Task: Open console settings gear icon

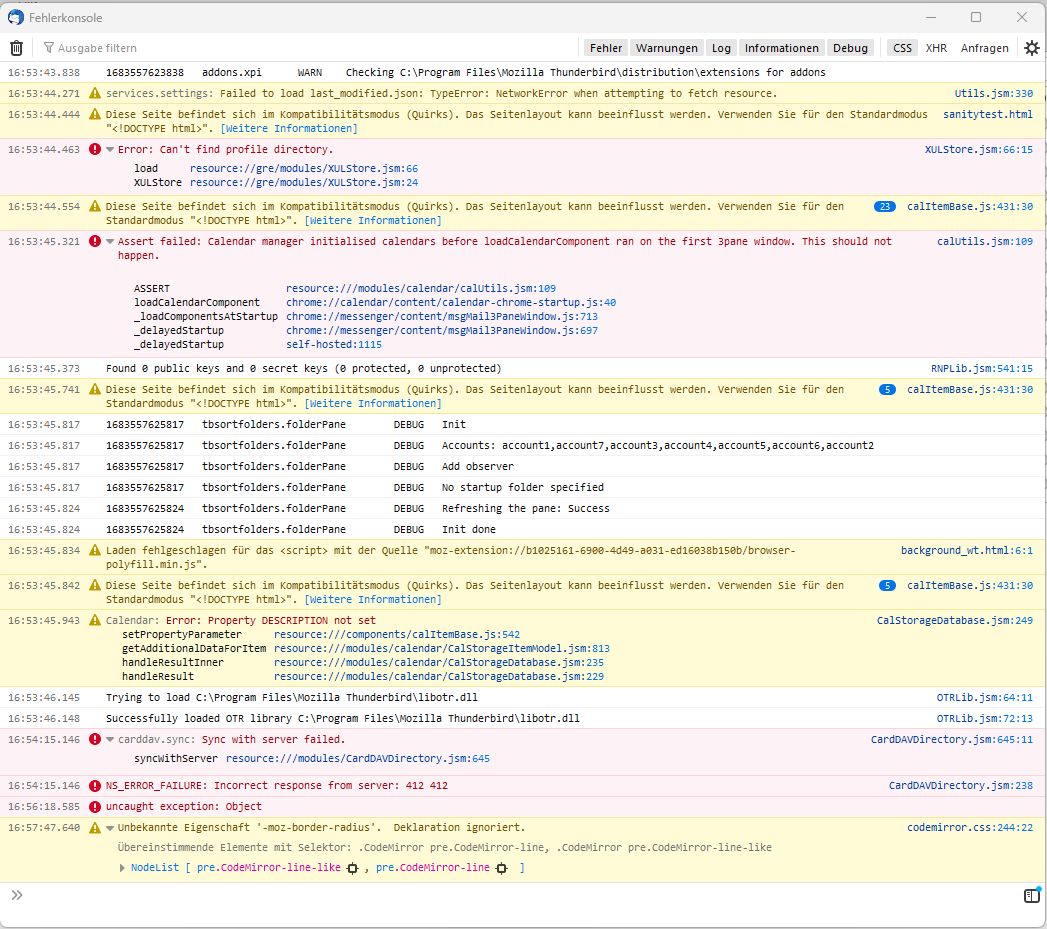Action: pyautogui.click(x=1031, y=48)
